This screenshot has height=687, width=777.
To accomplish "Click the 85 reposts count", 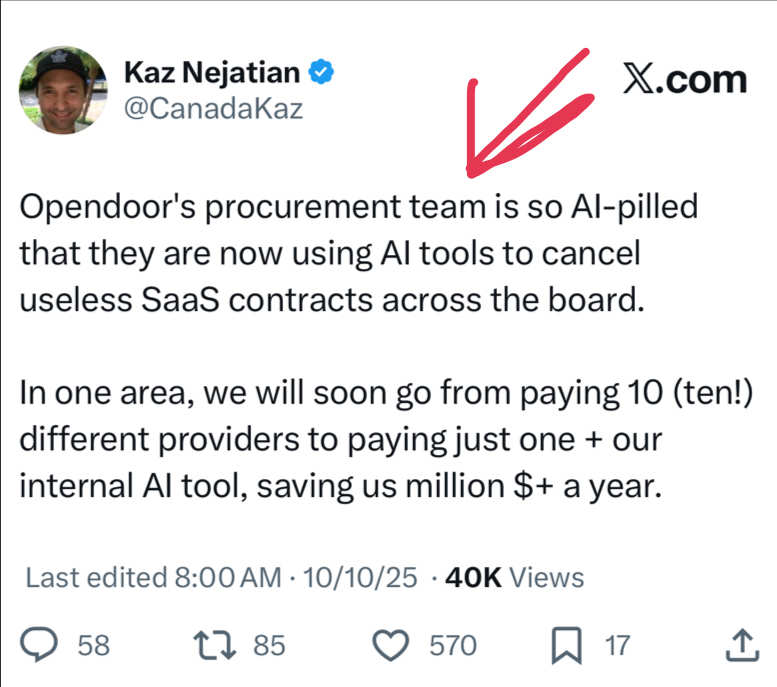I will click(x=268, y=646).
